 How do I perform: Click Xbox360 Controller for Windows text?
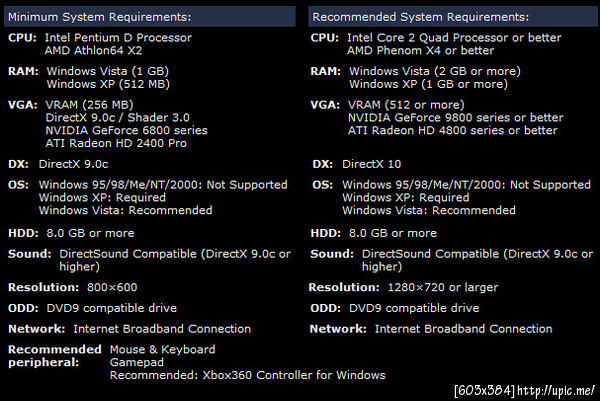tap(294, 375)
